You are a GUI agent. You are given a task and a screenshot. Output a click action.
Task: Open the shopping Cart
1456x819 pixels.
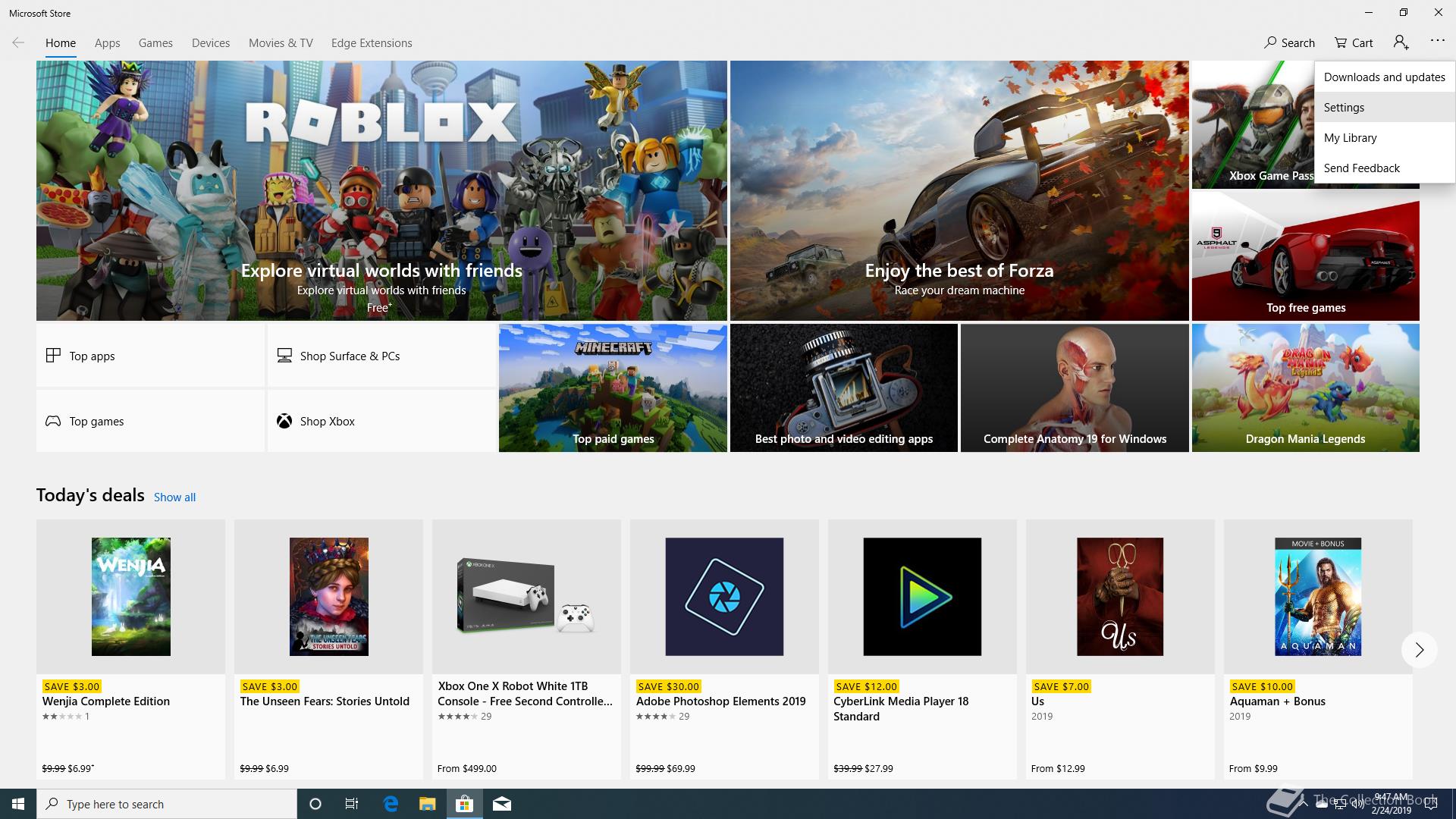click(1354, 42)
